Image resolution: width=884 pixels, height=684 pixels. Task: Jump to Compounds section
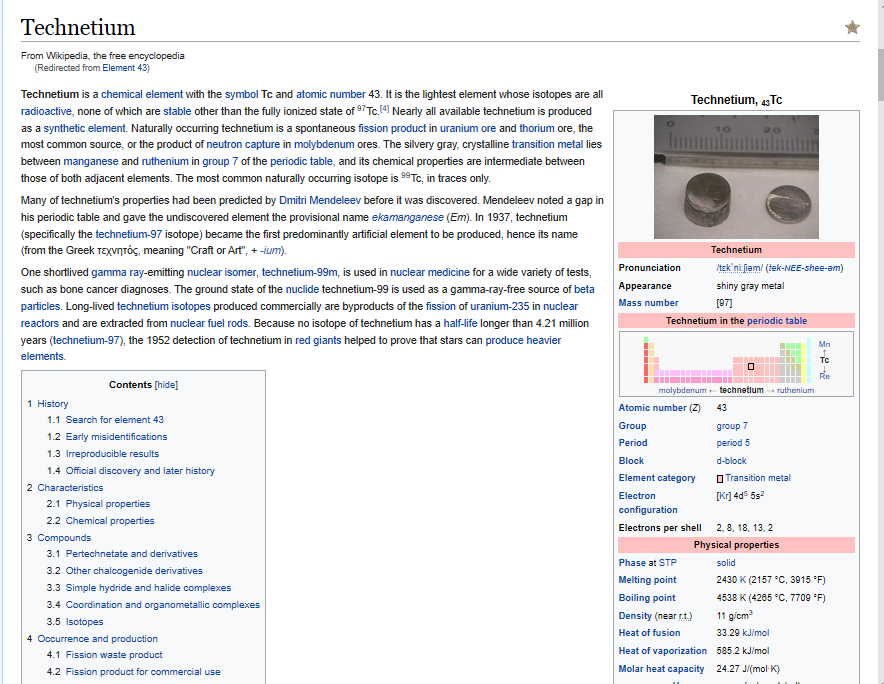(64, 537)
